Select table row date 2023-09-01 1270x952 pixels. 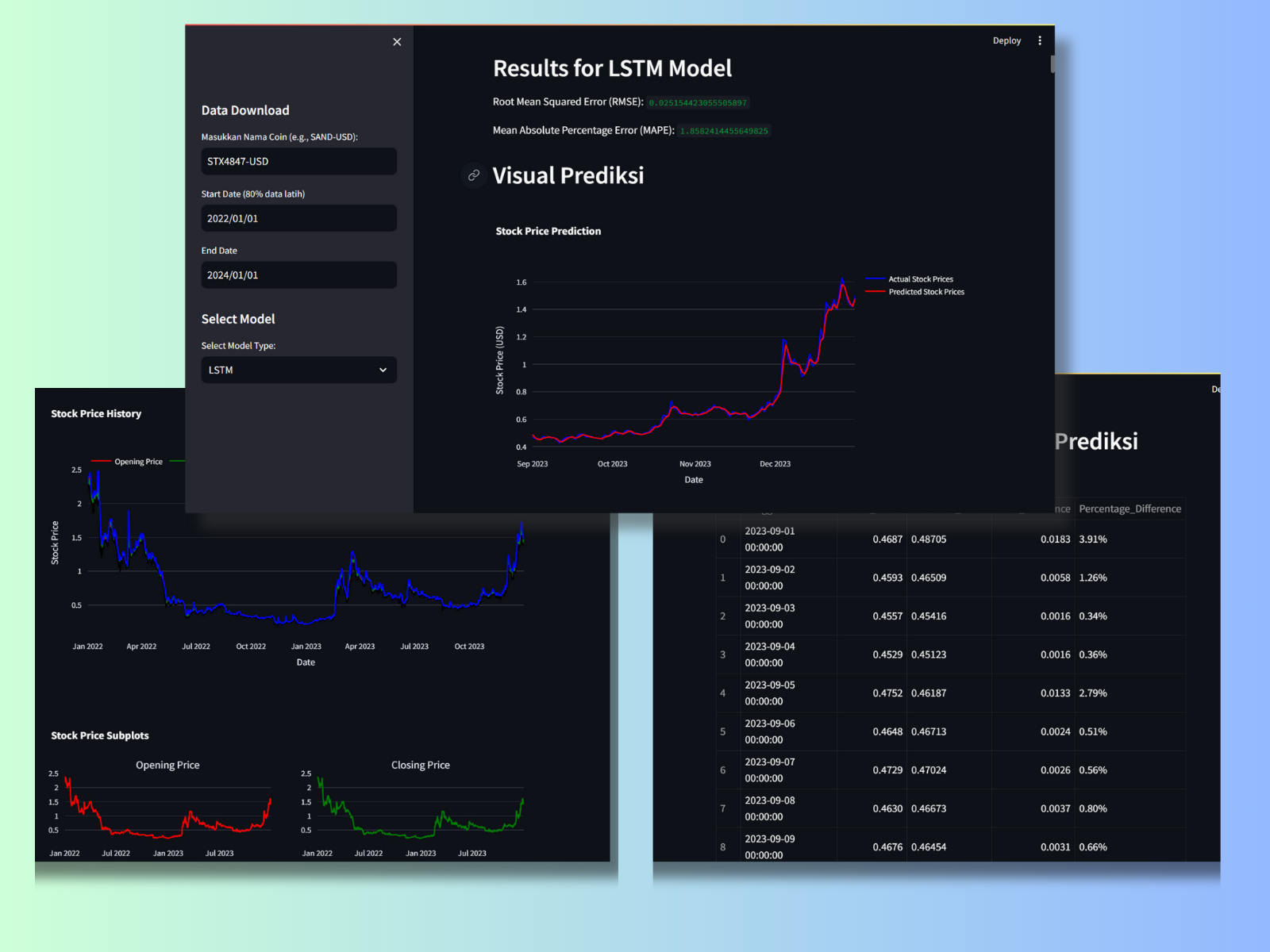(769, 539)
